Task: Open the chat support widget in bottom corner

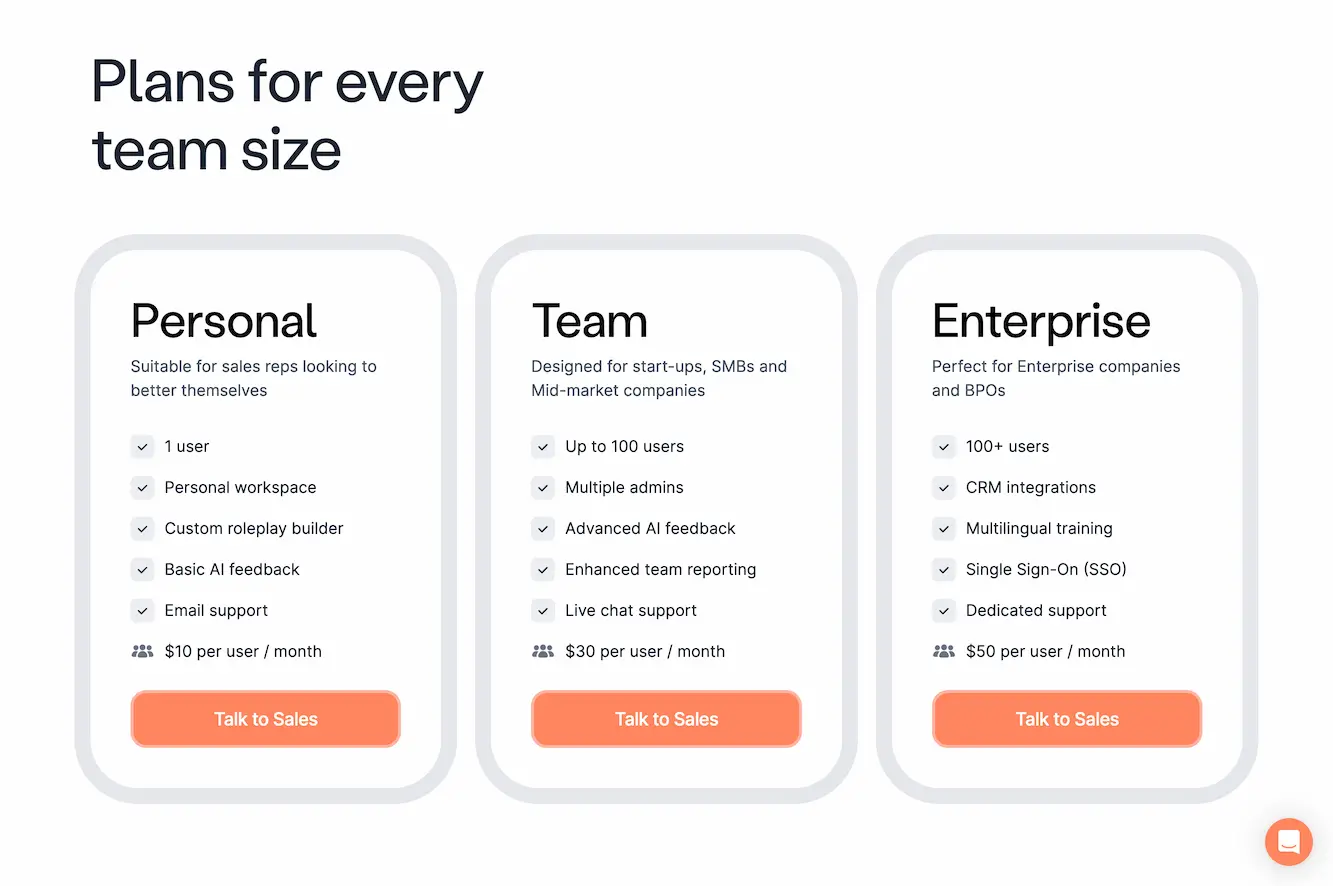Action: [1288, 842]
